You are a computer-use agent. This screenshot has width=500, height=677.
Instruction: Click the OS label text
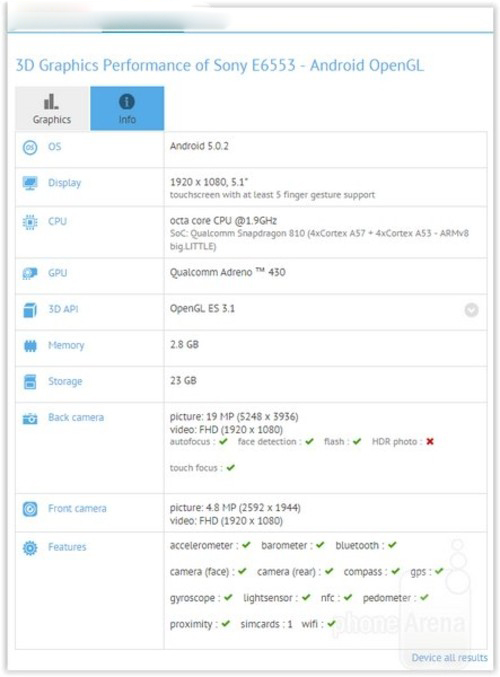point(54,147)
